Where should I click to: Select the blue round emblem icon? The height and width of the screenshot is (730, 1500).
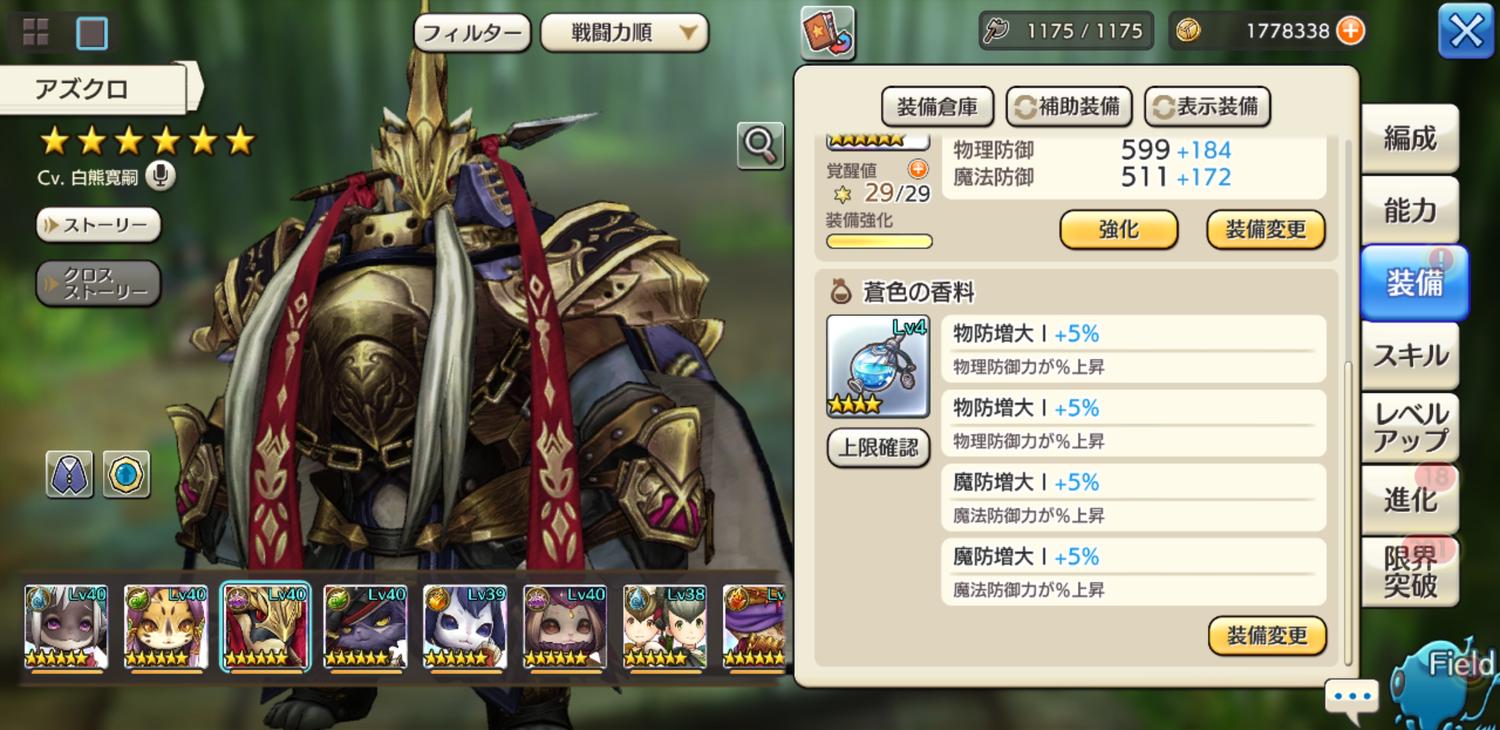click(126, 474)
